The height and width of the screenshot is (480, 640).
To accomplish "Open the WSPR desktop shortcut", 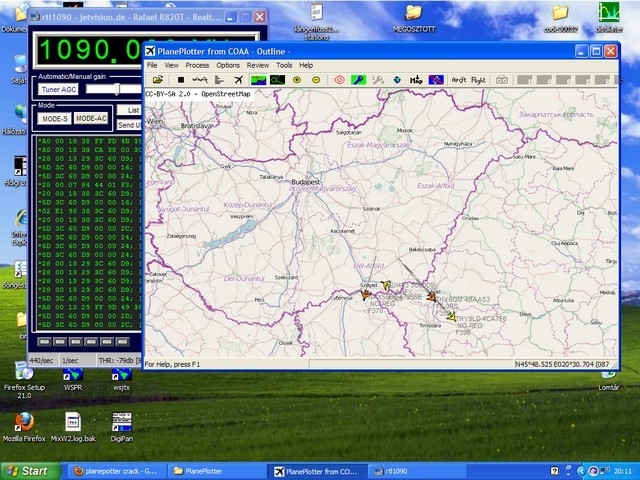I will pos(73,380).
